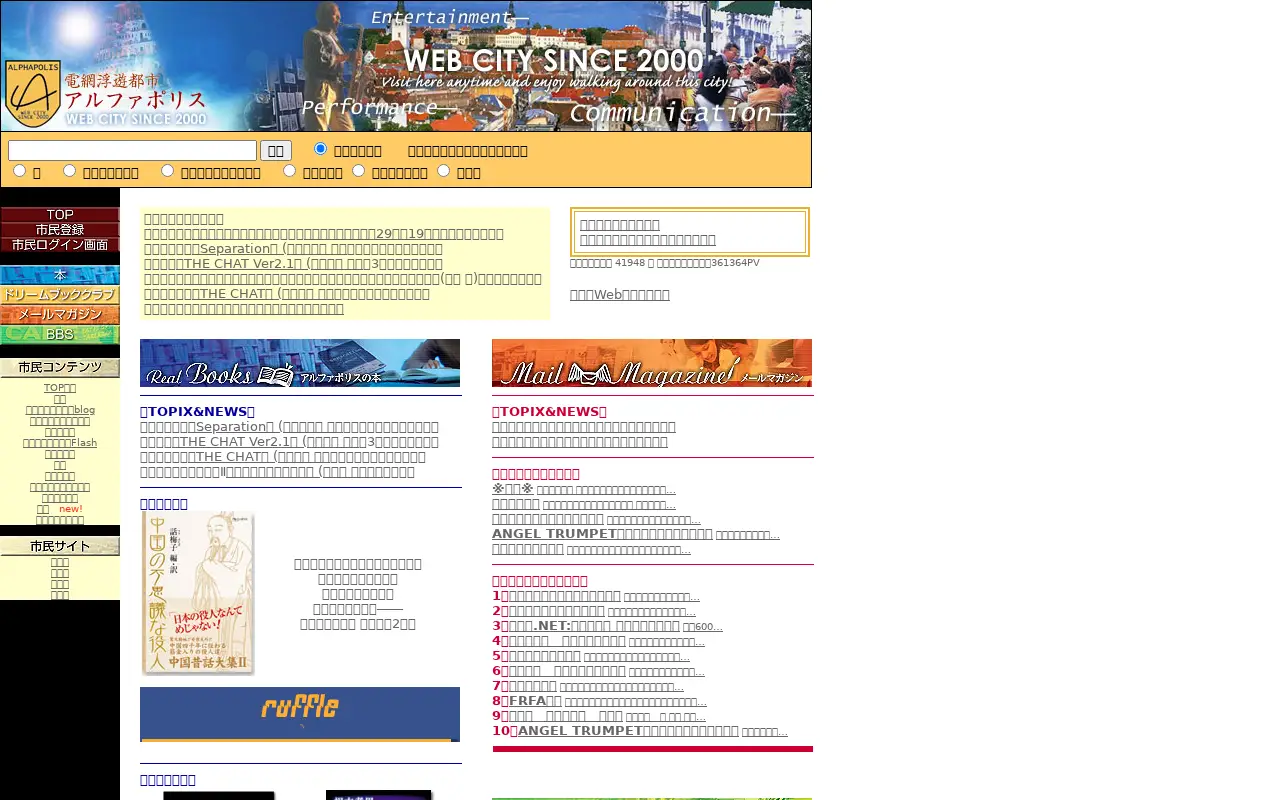Open the Web link beneath the page view counter
Image resolution: width=1280 pixels, height=800 pixels.
620,295
